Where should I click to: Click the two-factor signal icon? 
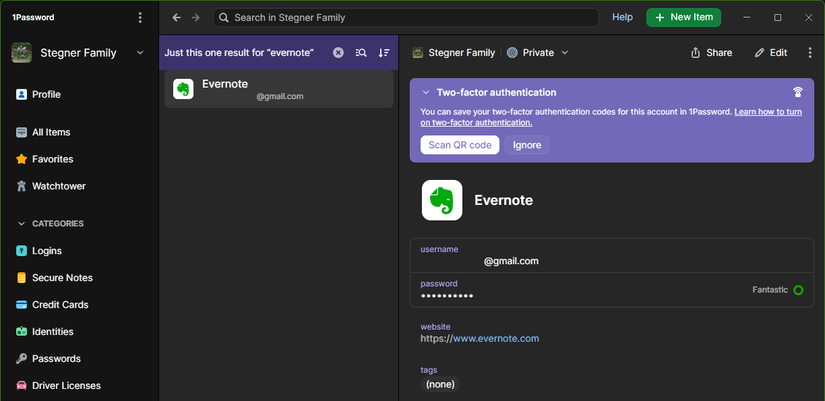pos(798,93)
